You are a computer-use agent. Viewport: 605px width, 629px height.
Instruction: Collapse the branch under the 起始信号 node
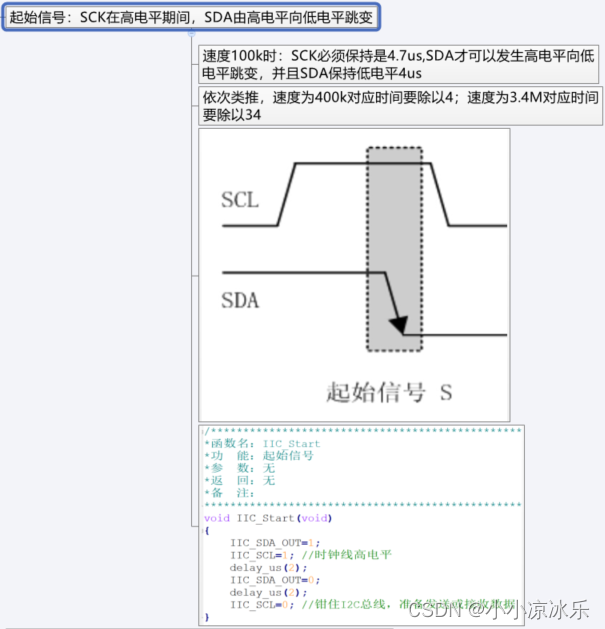point(191,34)
